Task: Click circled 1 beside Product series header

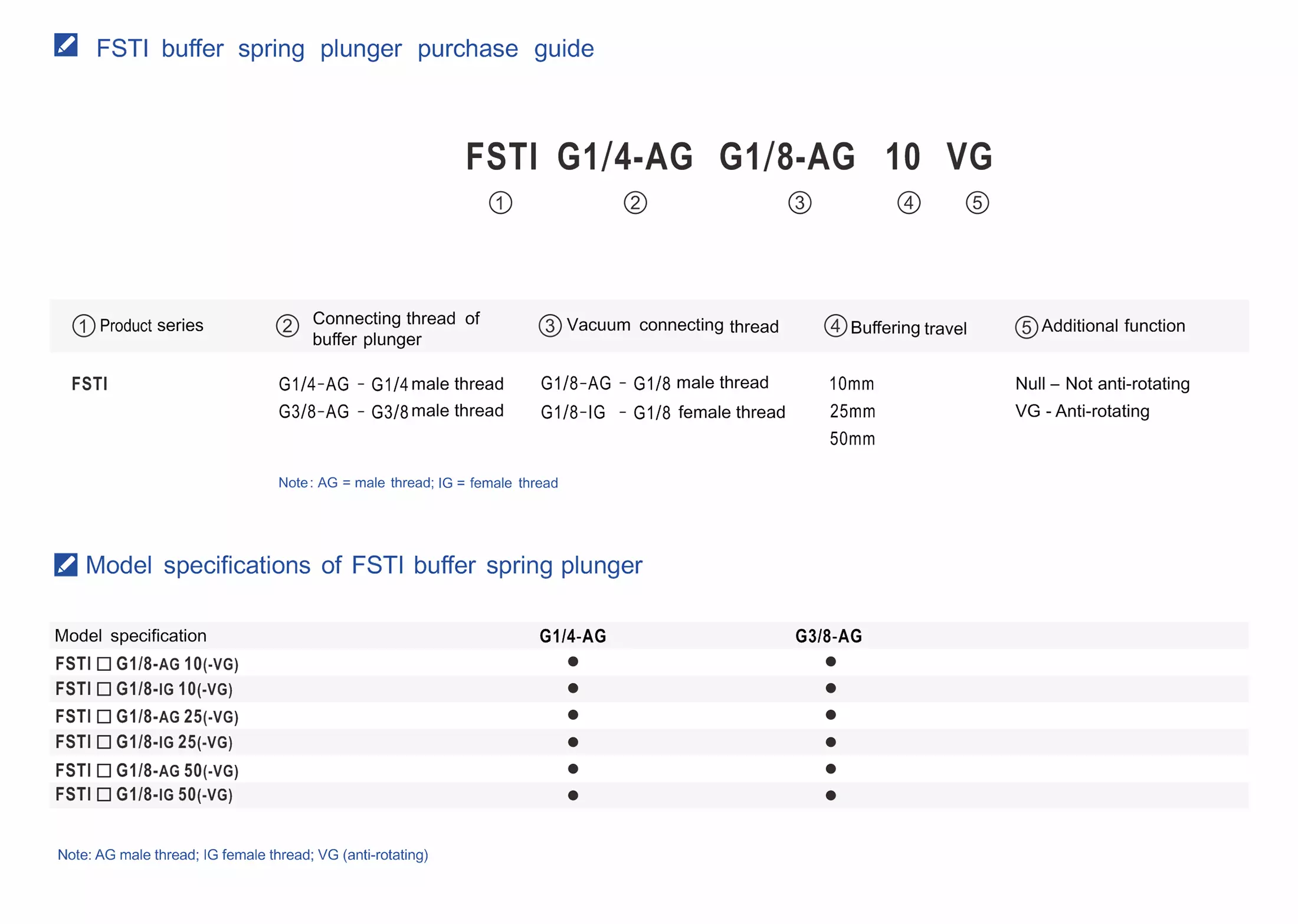Action: pos(83,326)
